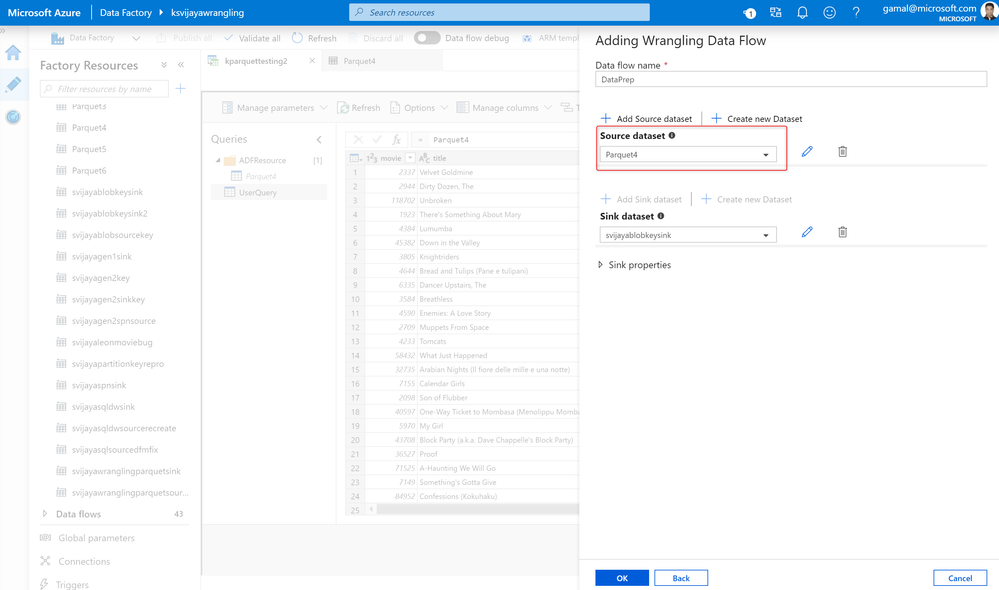Open the Monitor icon in left sidebar
Viewport: 999px width, 590px height.
13,117
